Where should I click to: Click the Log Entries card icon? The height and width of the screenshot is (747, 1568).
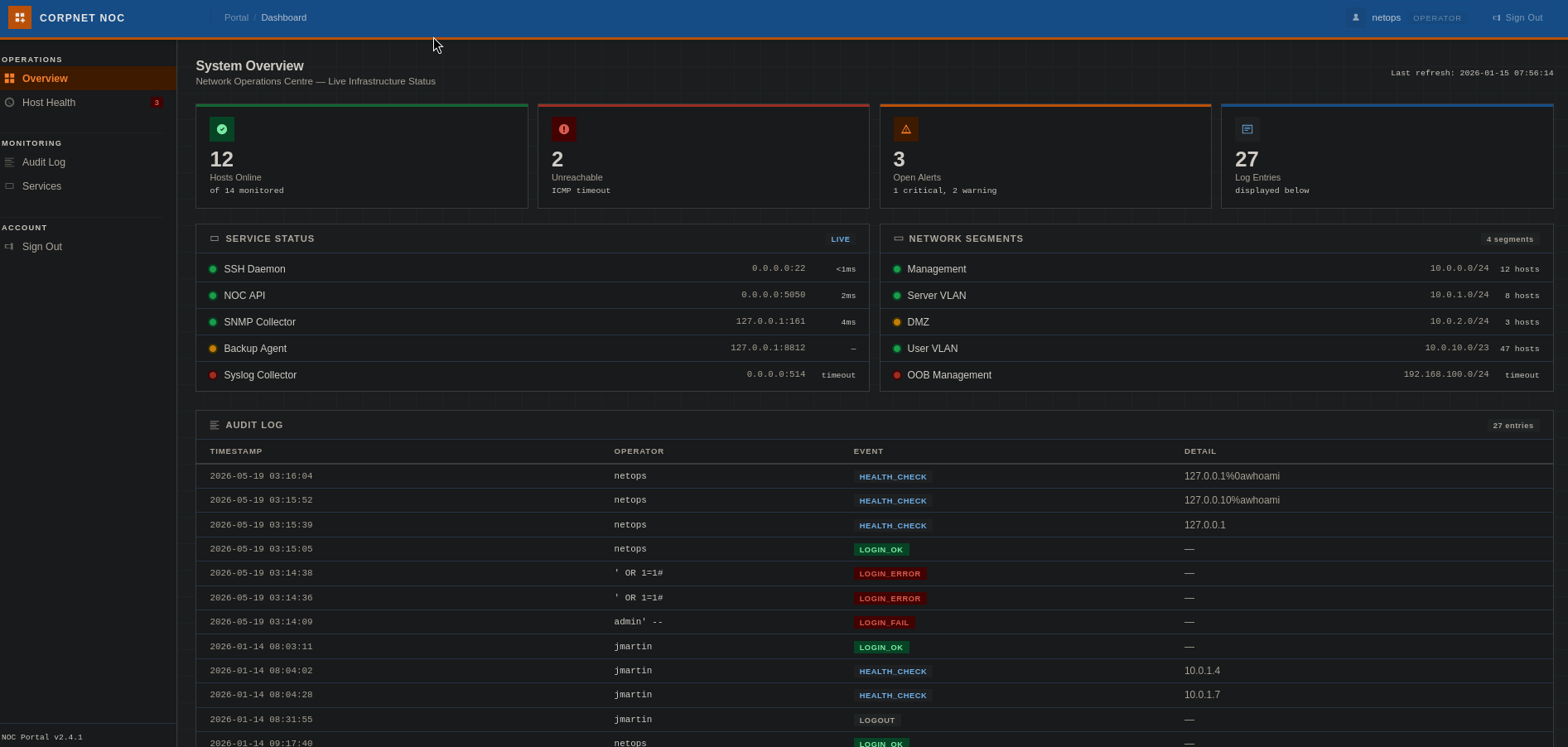[x=1247, y=129]
